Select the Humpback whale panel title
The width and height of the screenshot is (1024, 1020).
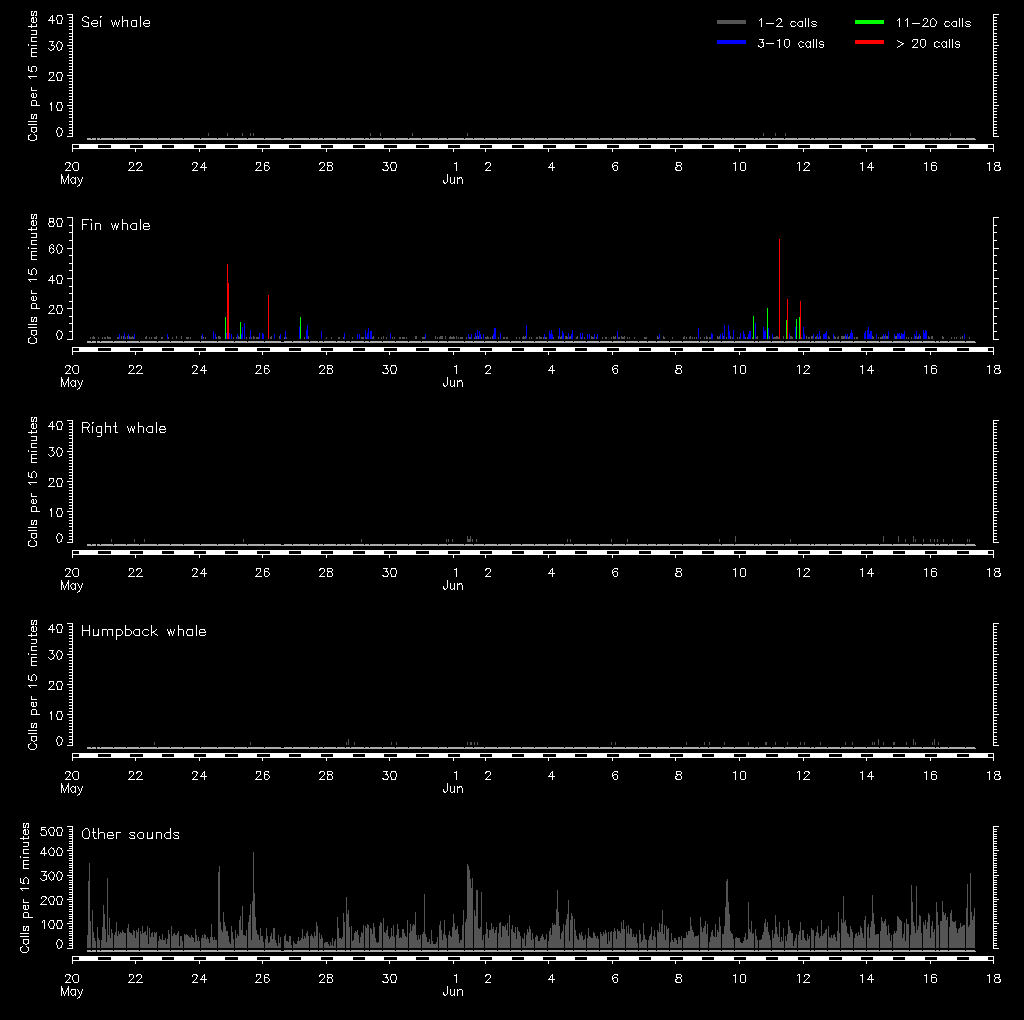click(144, 631)
